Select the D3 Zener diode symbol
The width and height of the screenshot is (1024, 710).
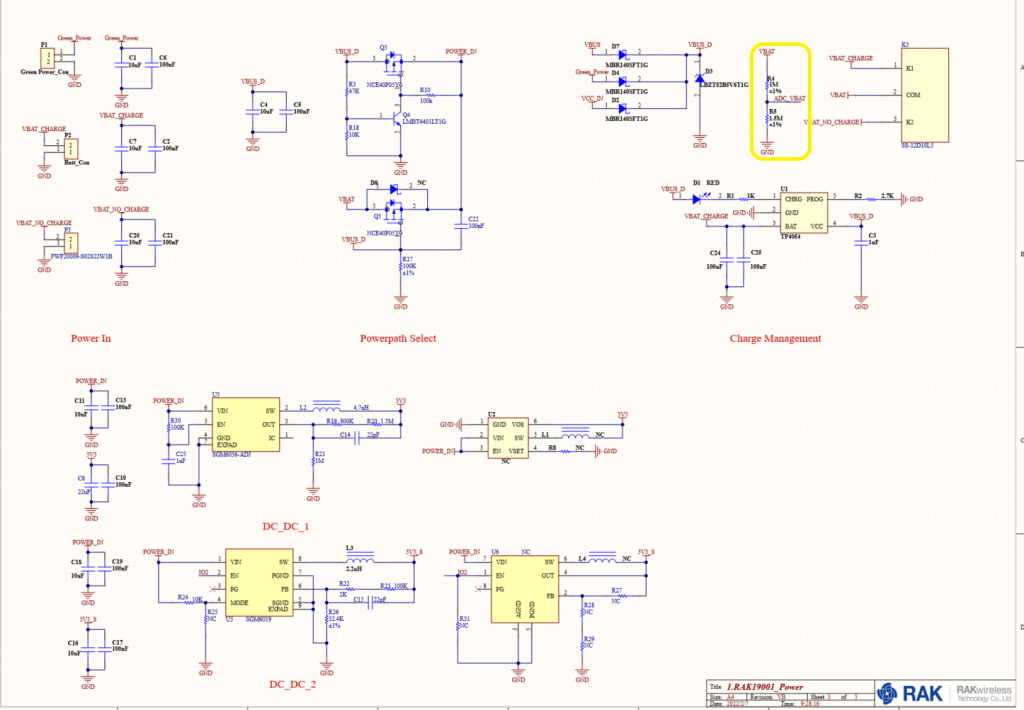(699, 79)
